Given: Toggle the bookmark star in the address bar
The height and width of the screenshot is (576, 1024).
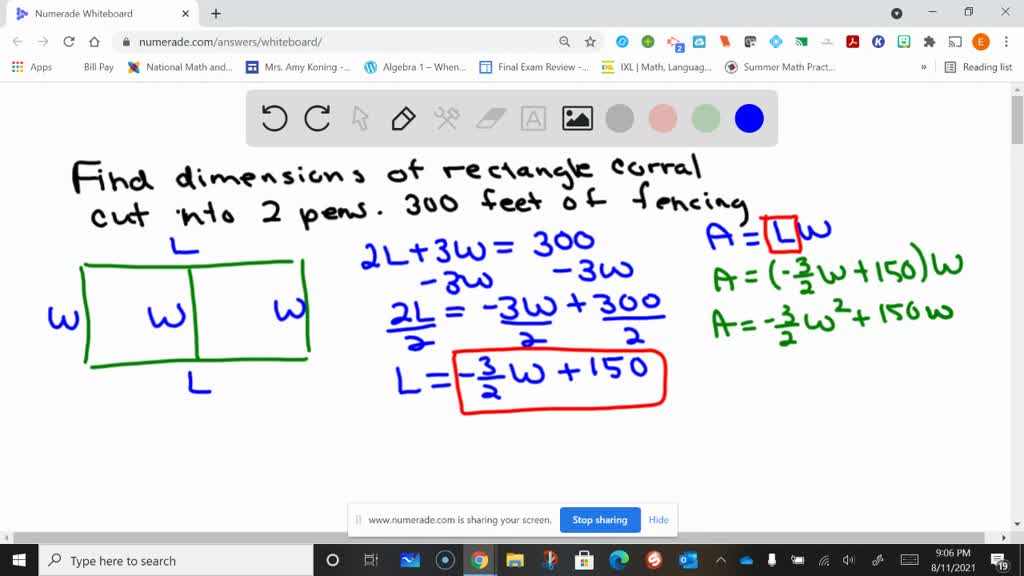Looking at the screenshot, I should (x=588, y=43).
